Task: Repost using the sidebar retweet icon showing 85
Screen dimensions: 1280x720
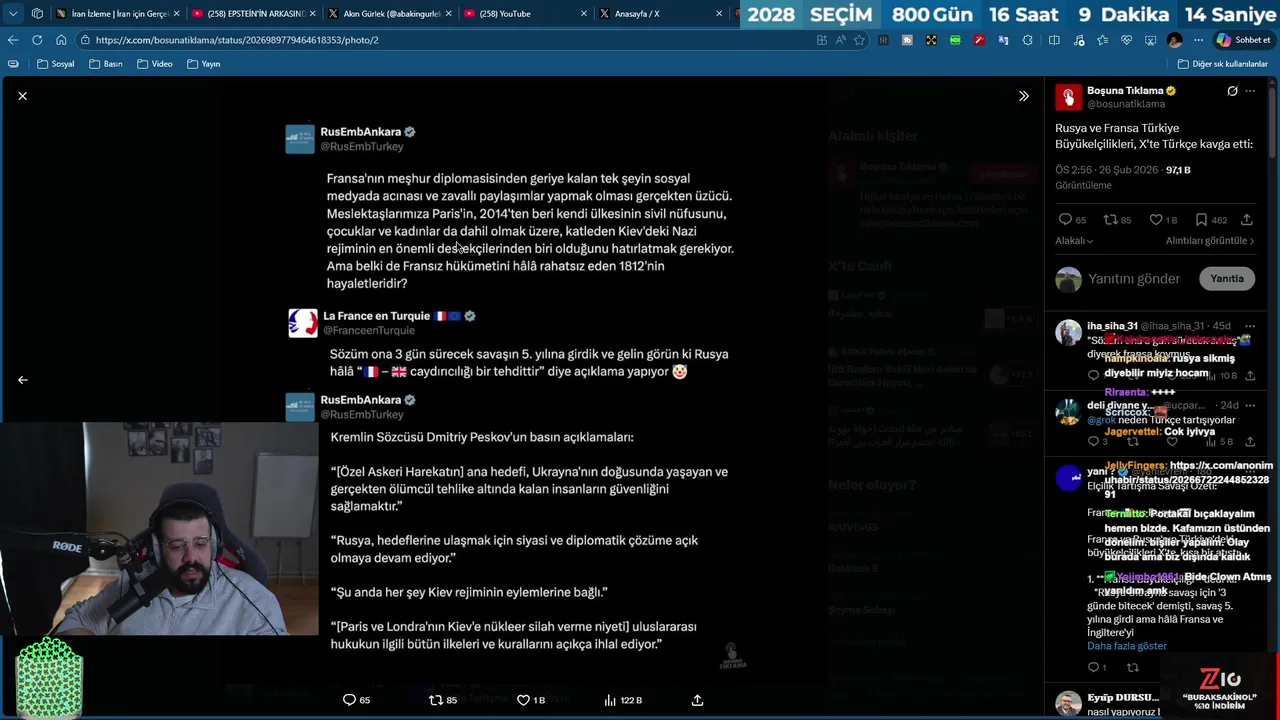Action: point(1117,220)
